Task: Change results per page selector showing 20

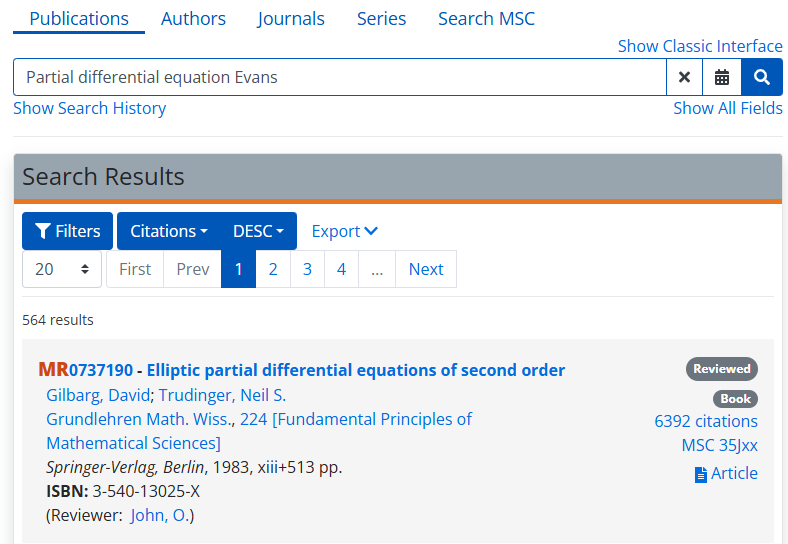Action: click(x=62, y=269)
